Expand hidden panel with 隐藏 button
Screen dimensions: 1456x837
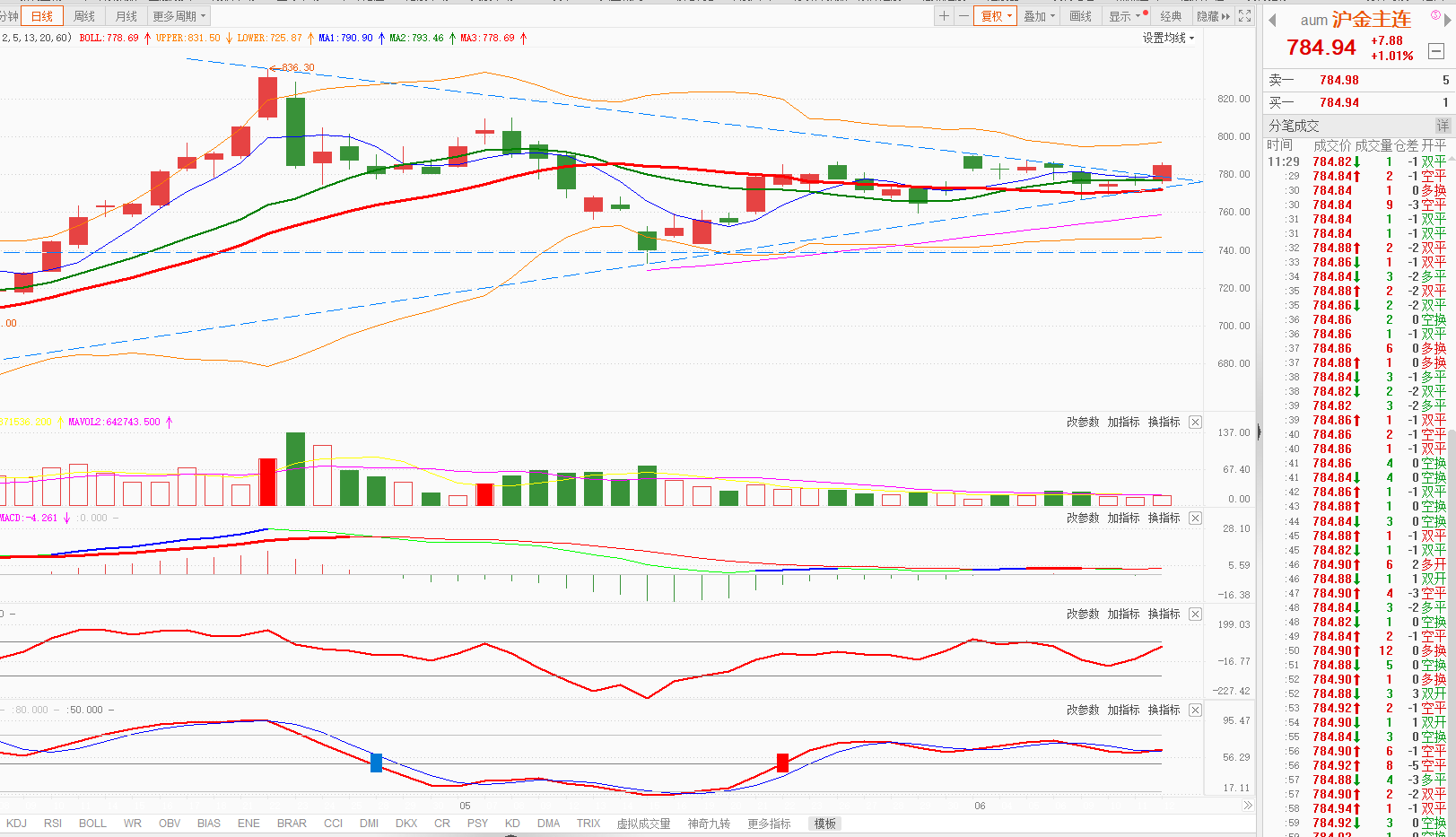pos(1213,16)
